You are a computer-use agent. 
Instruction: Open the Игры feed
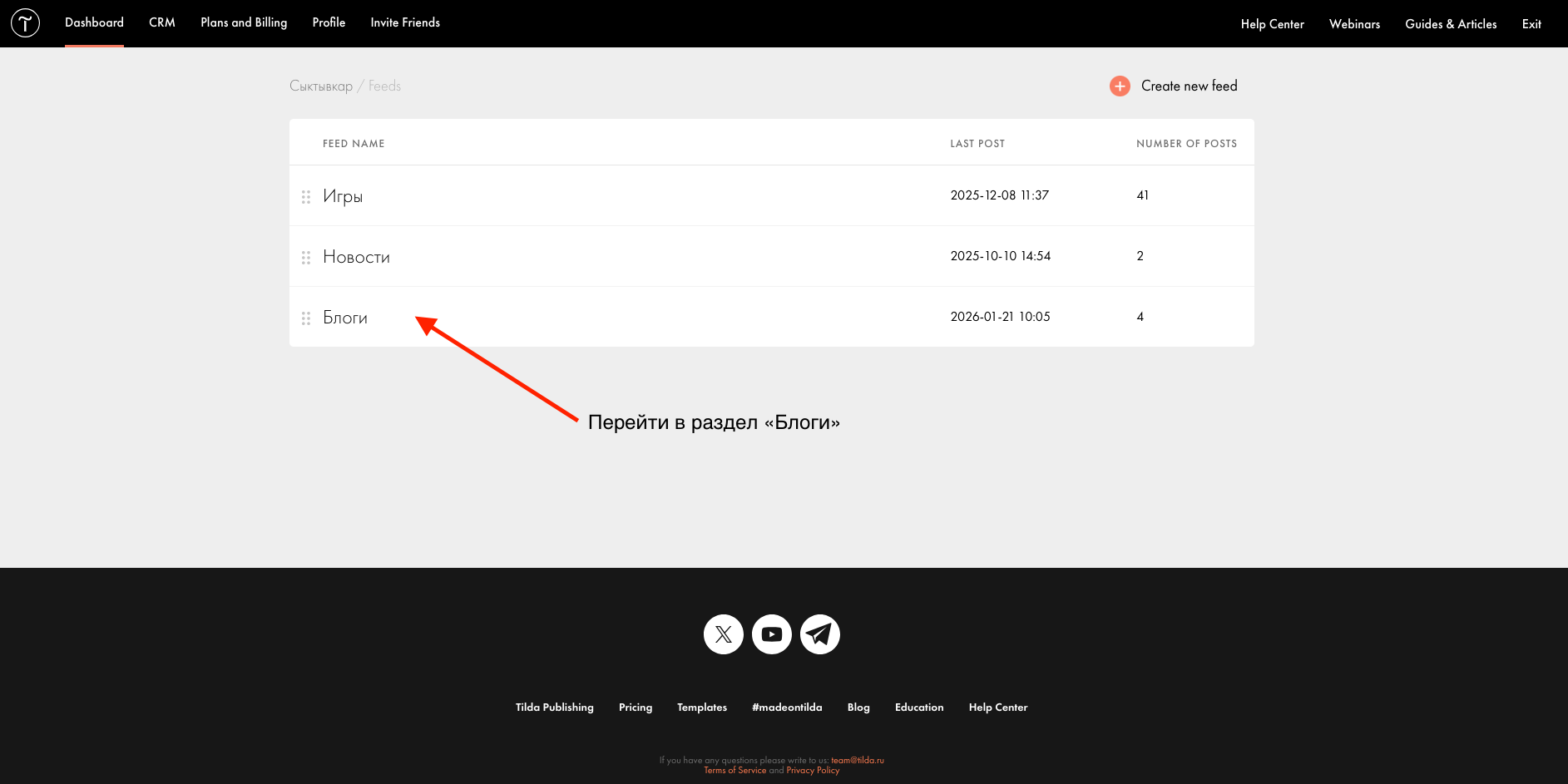click(x=343, y=196)
